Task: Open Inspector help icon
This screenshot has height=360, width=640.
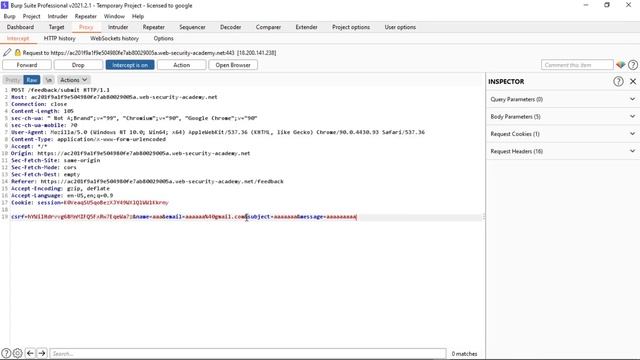Action: 618,81
